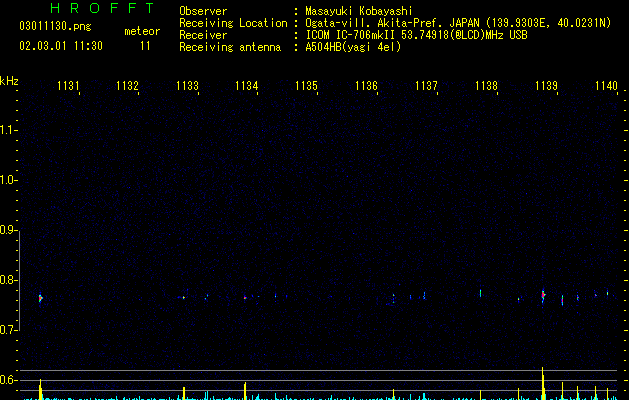Screen dimensions: 629x400
Task: Click the yellow intensity spike before 1131
Action: click(41, 389)
